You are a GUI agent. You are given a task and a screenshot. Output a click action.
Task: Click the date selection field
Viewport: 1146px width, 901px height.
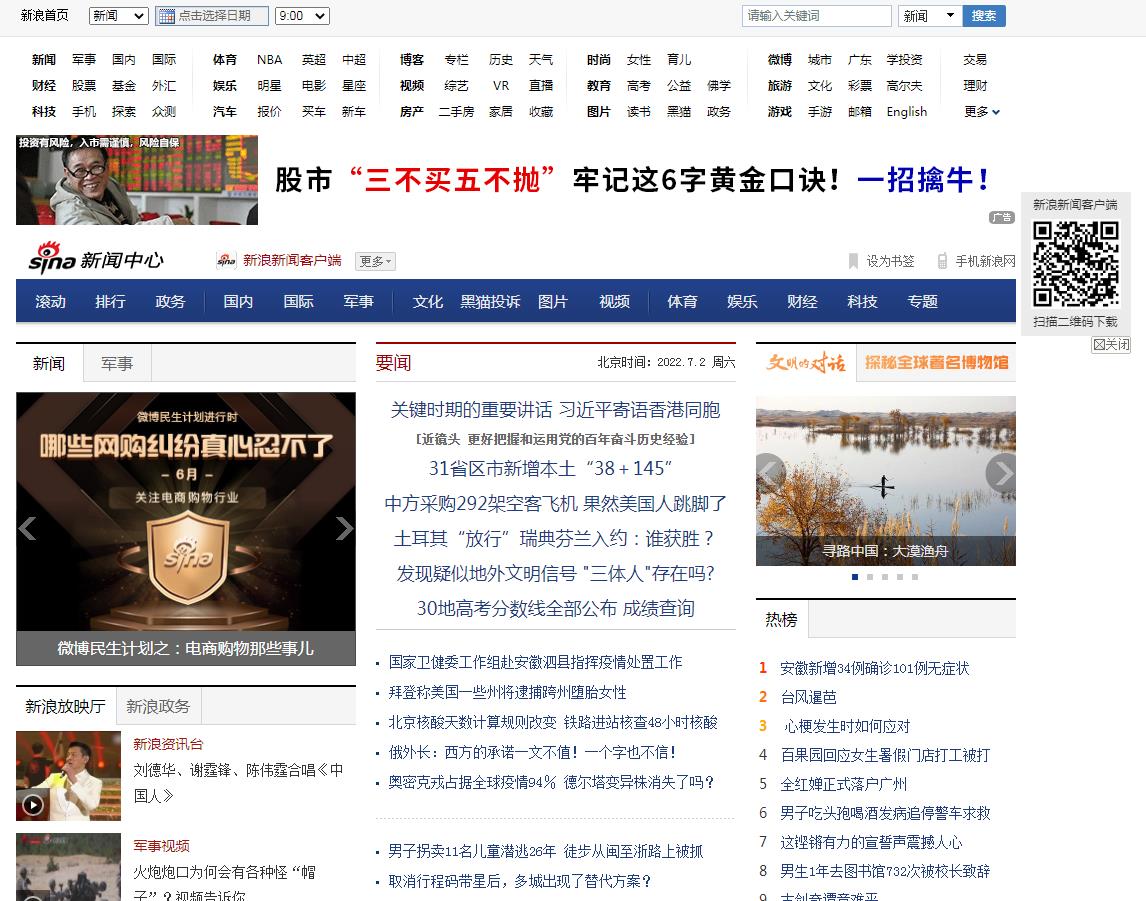(x=212, y=15)
